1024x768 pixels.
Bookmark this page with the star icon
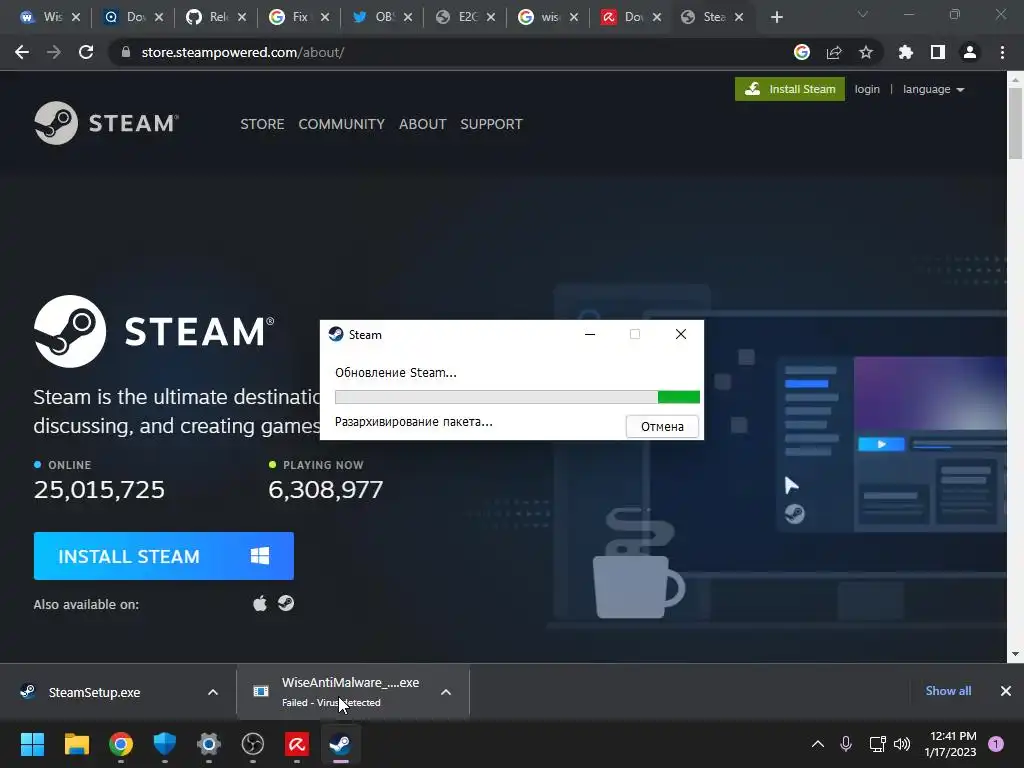pos(866,52)
